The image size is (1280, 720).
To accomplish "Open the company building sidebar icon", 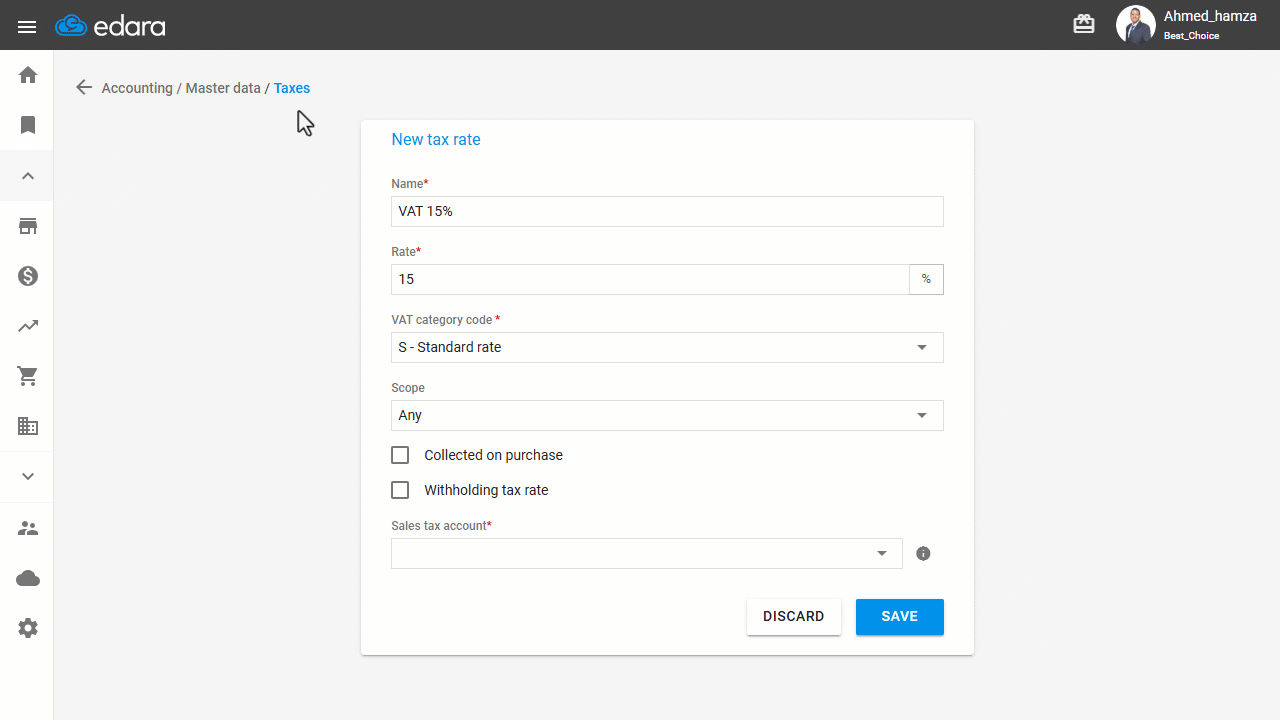I will click(28, 426).
